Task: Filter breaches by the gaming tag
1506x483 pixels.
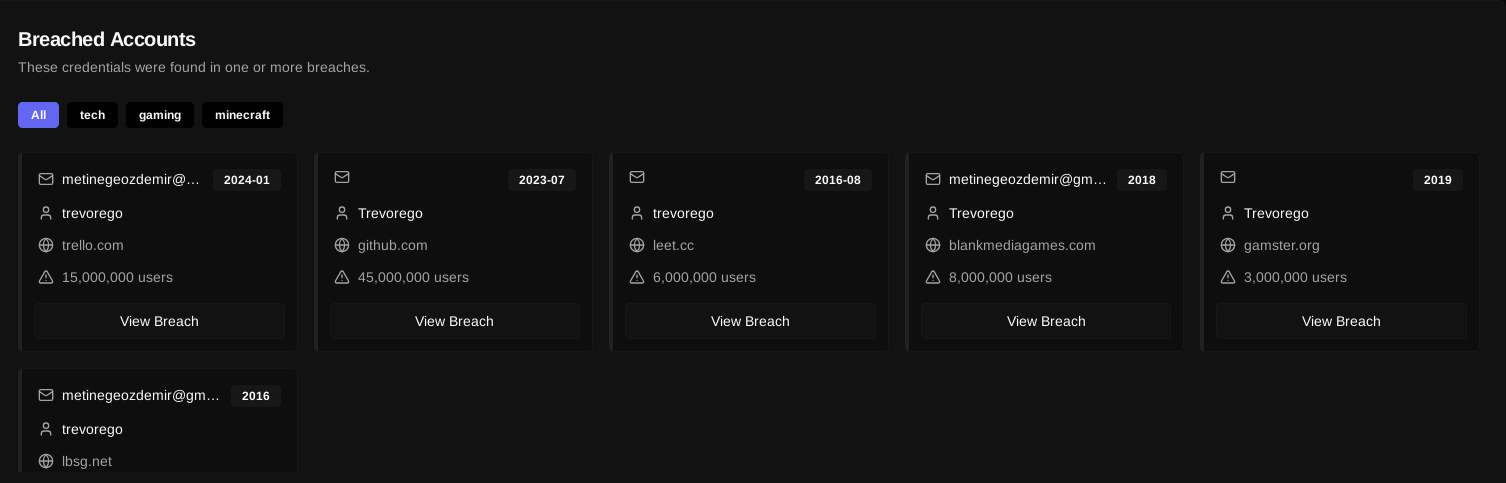Action: pos(160,115)
